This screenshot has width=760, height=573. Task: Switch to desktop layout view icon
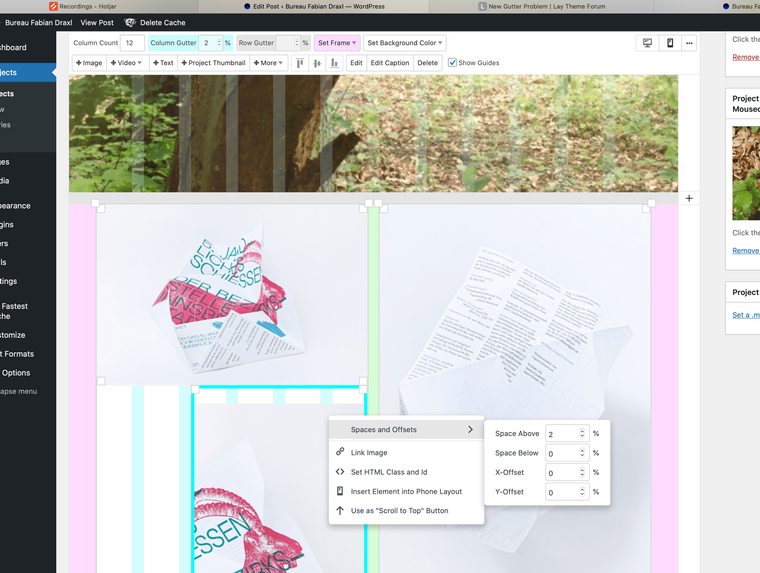coord(648,43)
